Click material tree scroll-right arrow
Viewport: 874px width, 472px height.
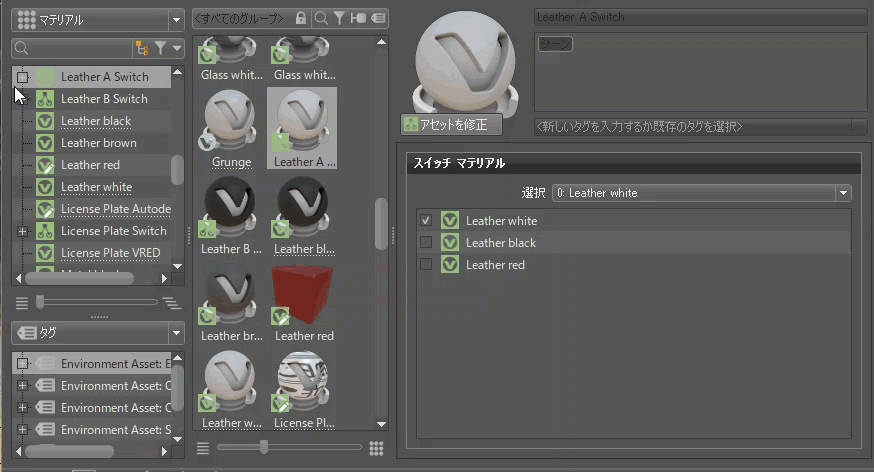pyautogui.click(x=164, y=278)
